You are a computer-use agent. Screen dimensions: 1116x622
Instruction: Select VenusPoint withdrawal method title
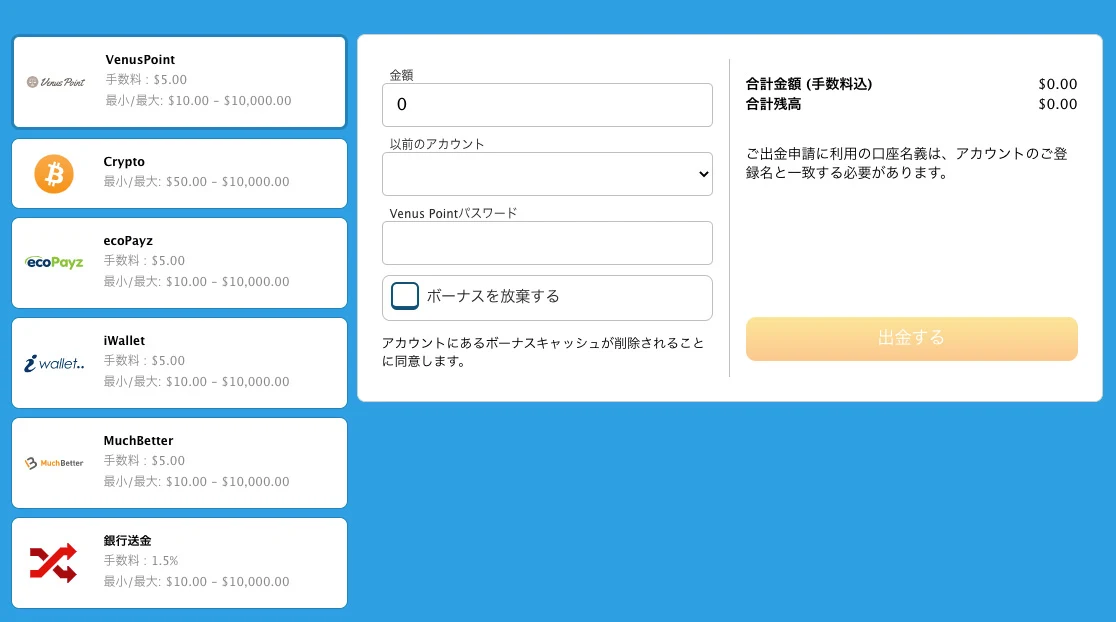[x=140, y=60]
